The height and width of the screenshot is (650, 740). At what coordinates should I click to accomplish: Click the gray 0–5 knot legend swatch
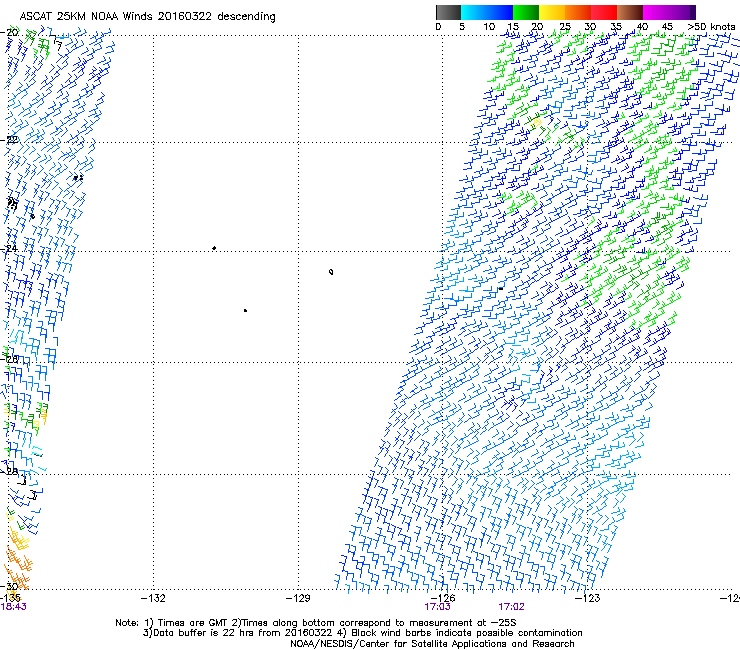(448, 12)
